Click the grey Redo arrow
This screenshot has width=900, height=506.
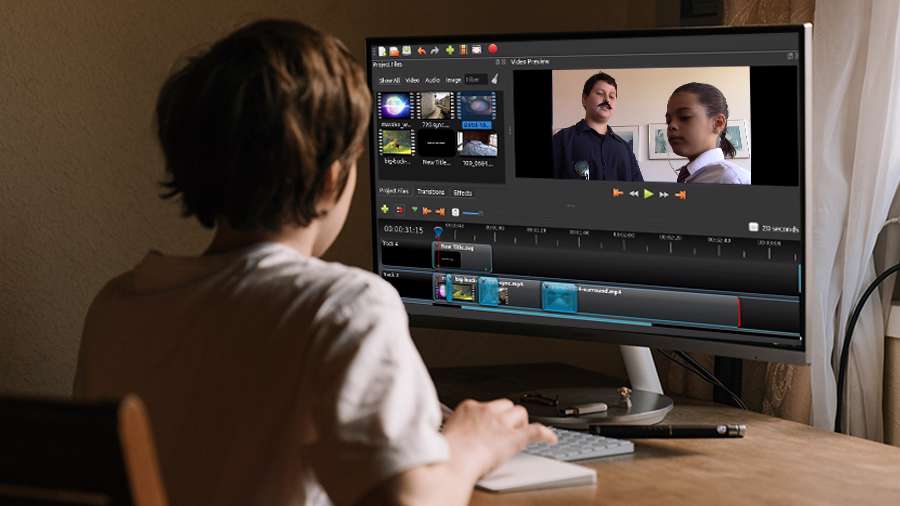[435, 51]
